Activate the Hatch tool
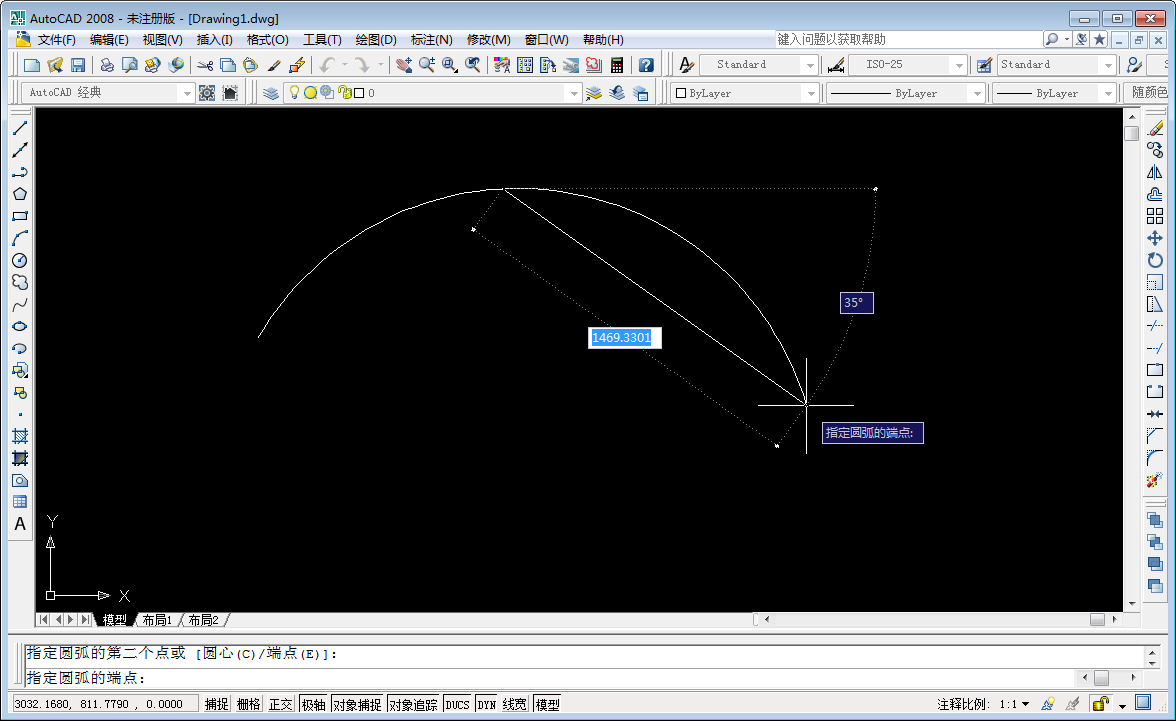 (x=19, y=435)
